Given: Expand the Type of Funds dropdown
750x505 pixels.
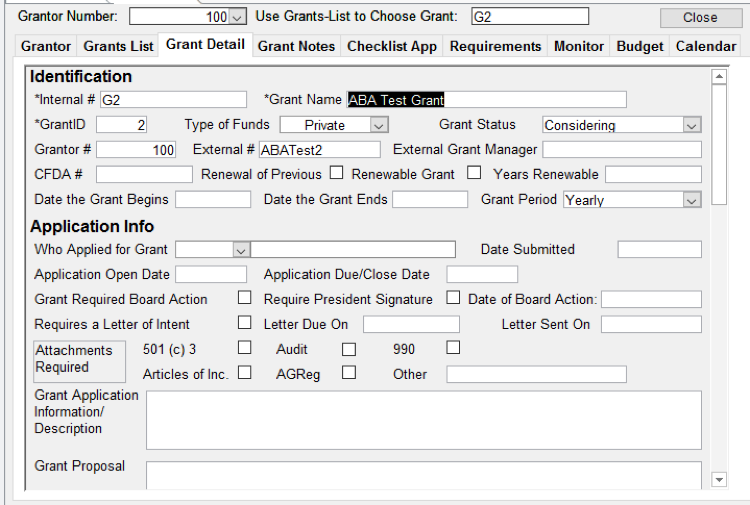Looking at the screenshot, I should 378,125.
